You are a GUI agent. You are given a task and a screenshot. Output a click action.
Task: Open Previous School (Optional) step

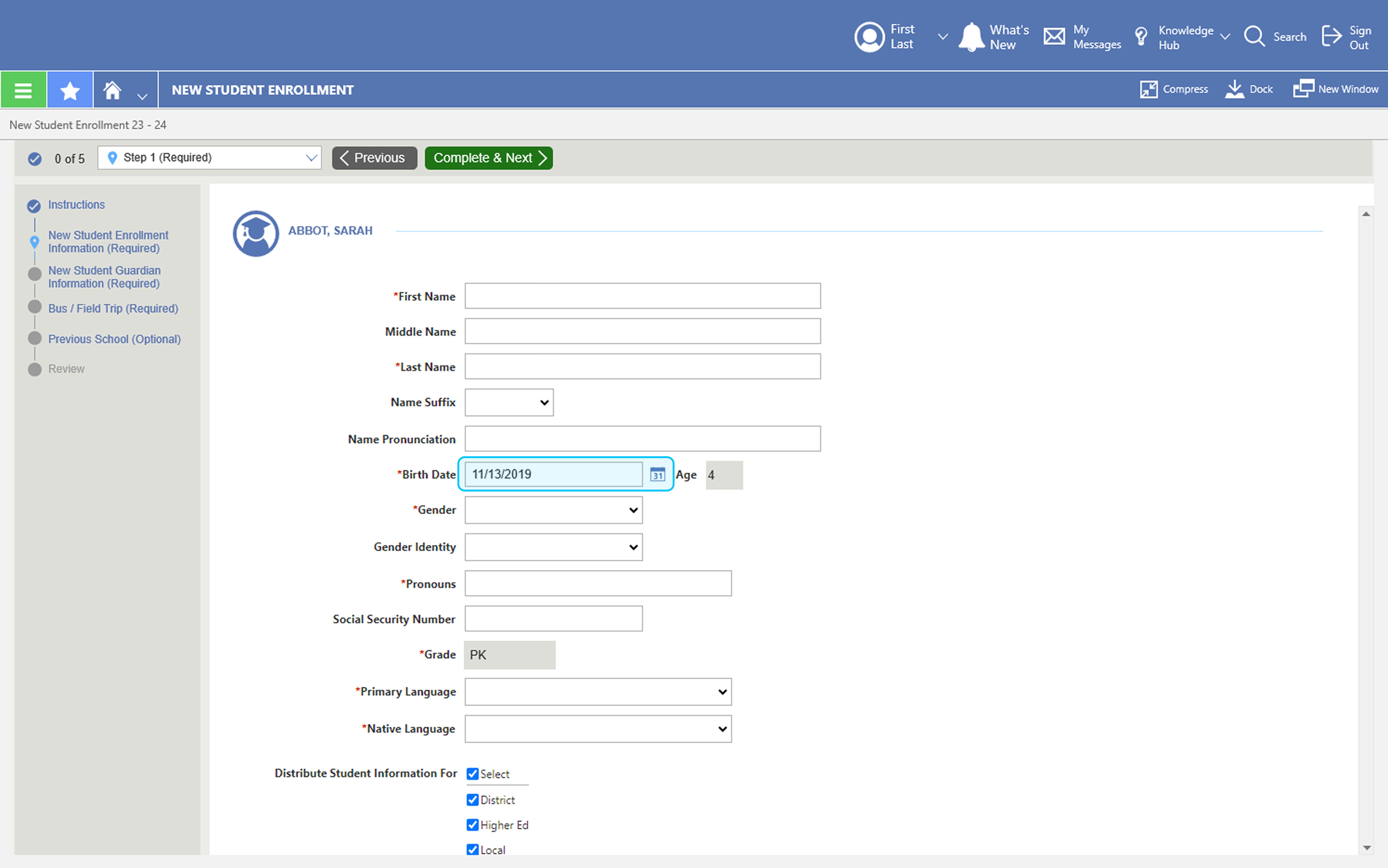tap(114, 339)
